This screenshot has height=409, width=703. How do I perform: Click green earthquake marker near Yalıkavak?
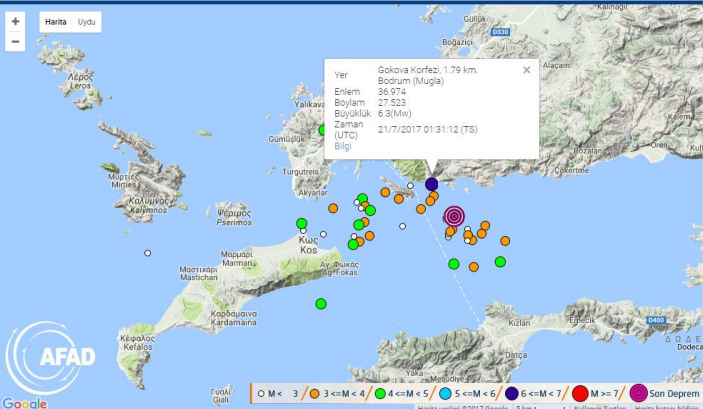(324, 130)
